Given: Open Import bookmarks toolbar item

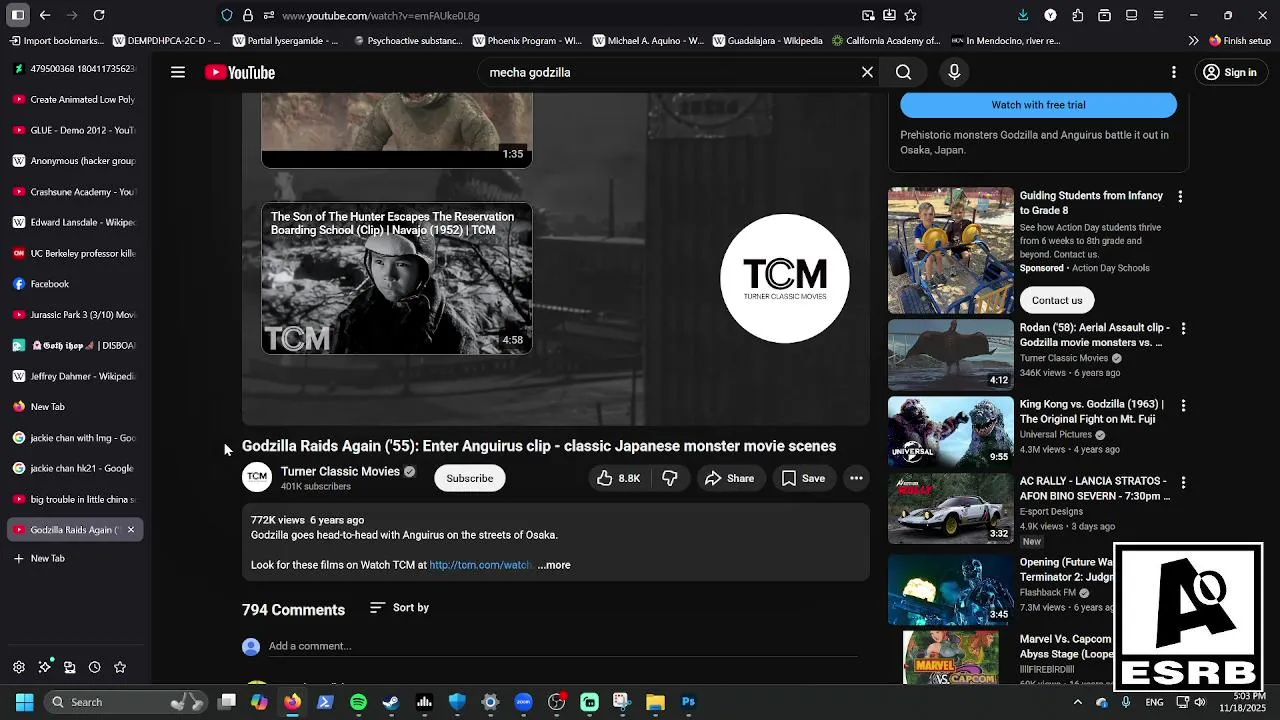Looking at the screenshot, I should click(57, 41).
